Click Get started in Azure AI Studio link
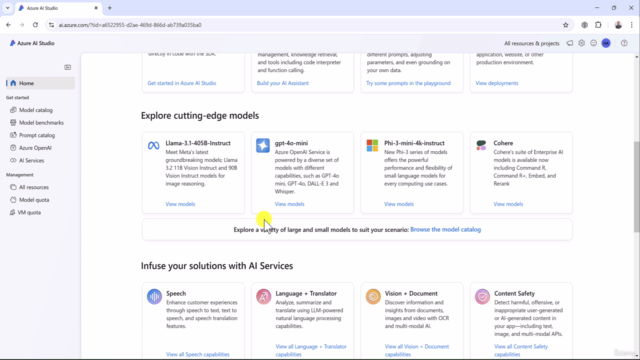The height and width of the screenshot is (360, 640). (x=182, y=83)
